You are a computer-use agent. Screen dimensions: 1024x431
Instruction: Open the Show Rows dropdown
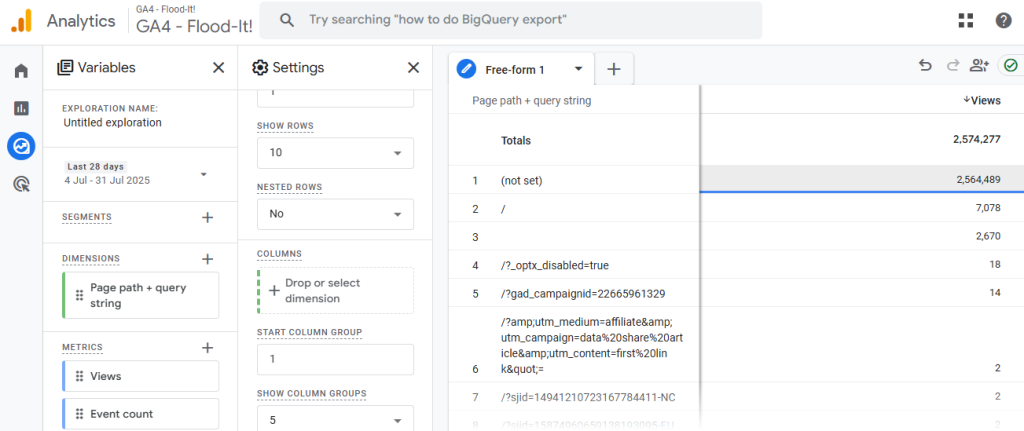click(x=334, y=153)
